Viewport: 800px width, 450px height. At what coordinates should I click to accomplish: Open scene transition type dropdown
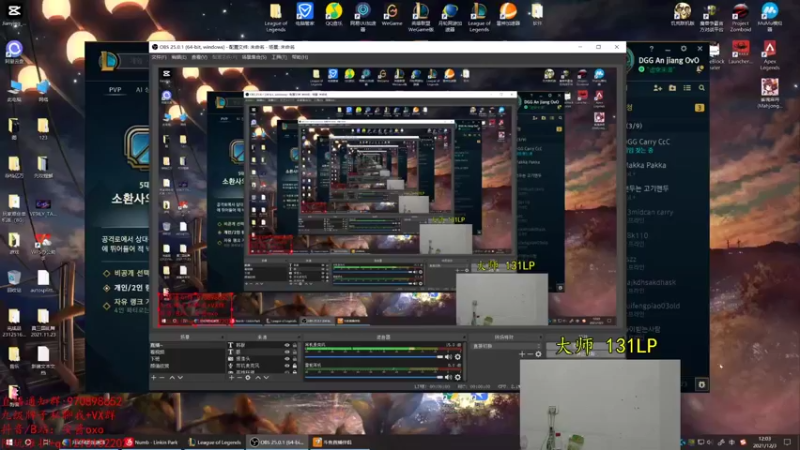coord(506,346)
